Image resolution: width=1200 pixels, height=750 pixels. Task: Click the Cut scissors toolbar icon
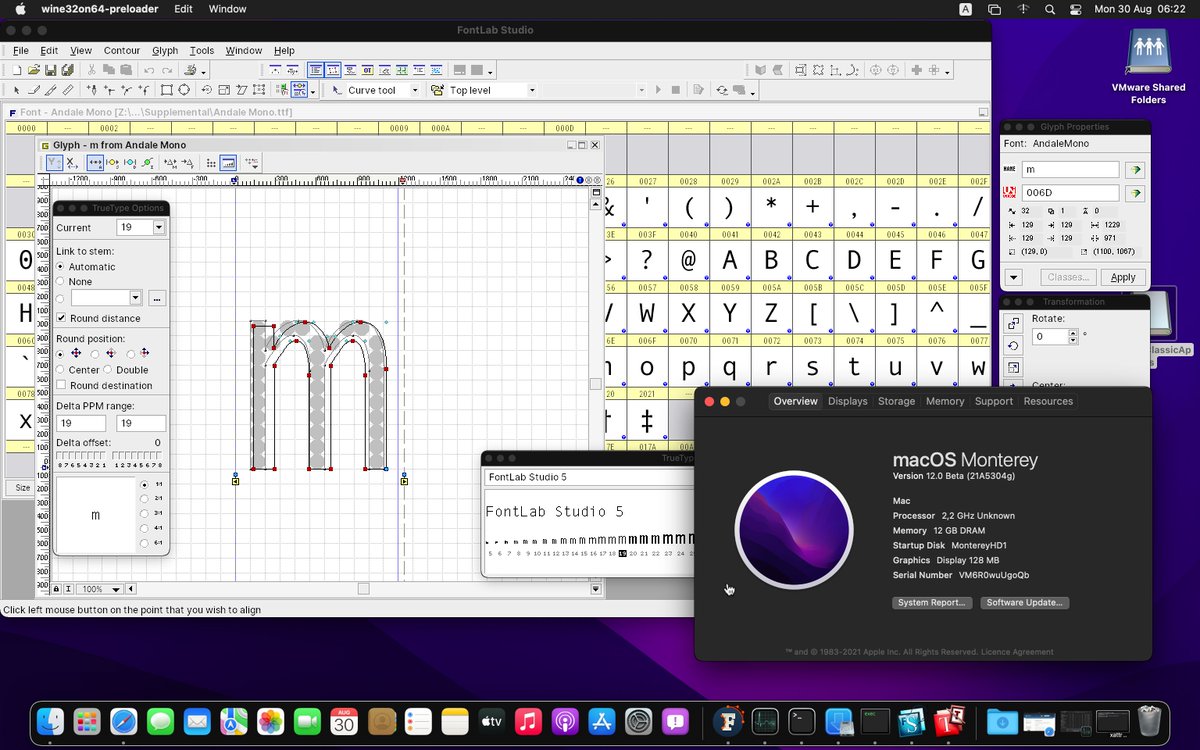[91, 70]
